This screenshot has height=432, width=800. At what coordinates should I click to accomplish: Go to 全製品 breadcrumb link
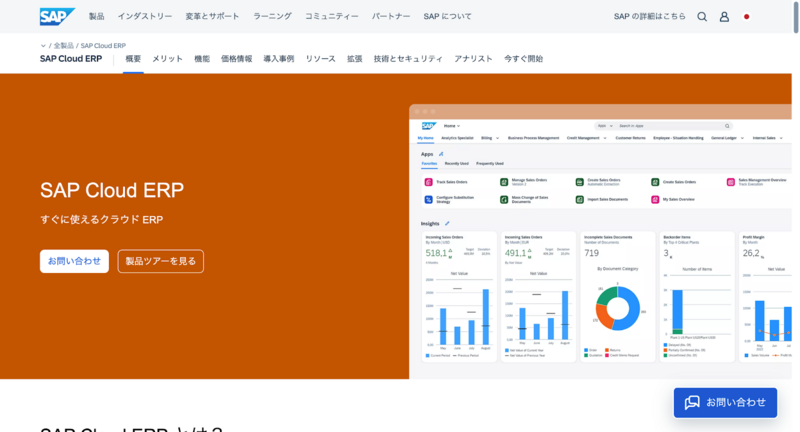pyautogui.click(x=64, y=46)
